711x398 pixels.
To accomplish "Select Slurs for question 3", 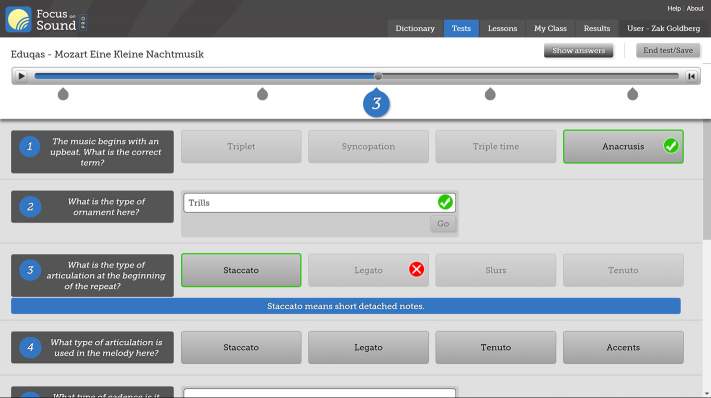I will pyautogui.click(x=496, y=270).
